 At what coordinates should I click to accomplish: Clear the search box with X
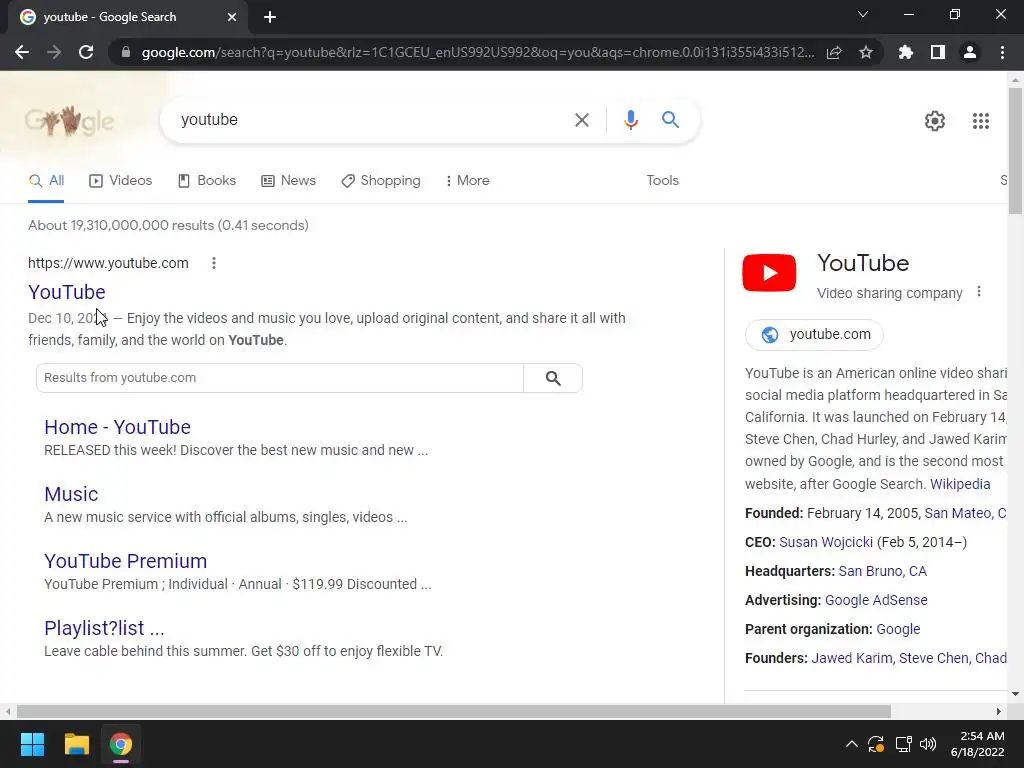[581, 120]
